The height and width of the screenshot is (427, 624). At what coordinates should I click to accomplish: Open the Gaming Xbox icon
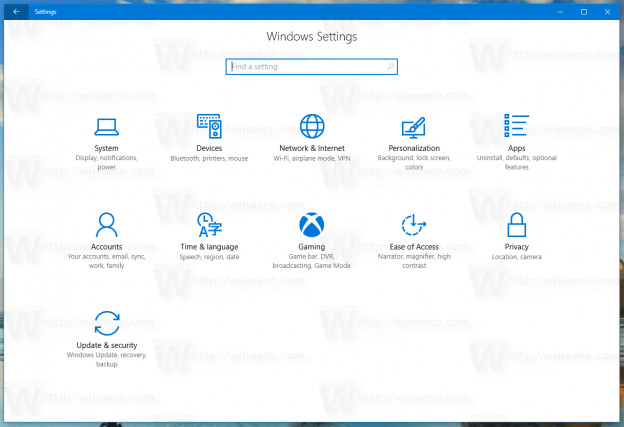pyautogui.click(x=312, y=224)
